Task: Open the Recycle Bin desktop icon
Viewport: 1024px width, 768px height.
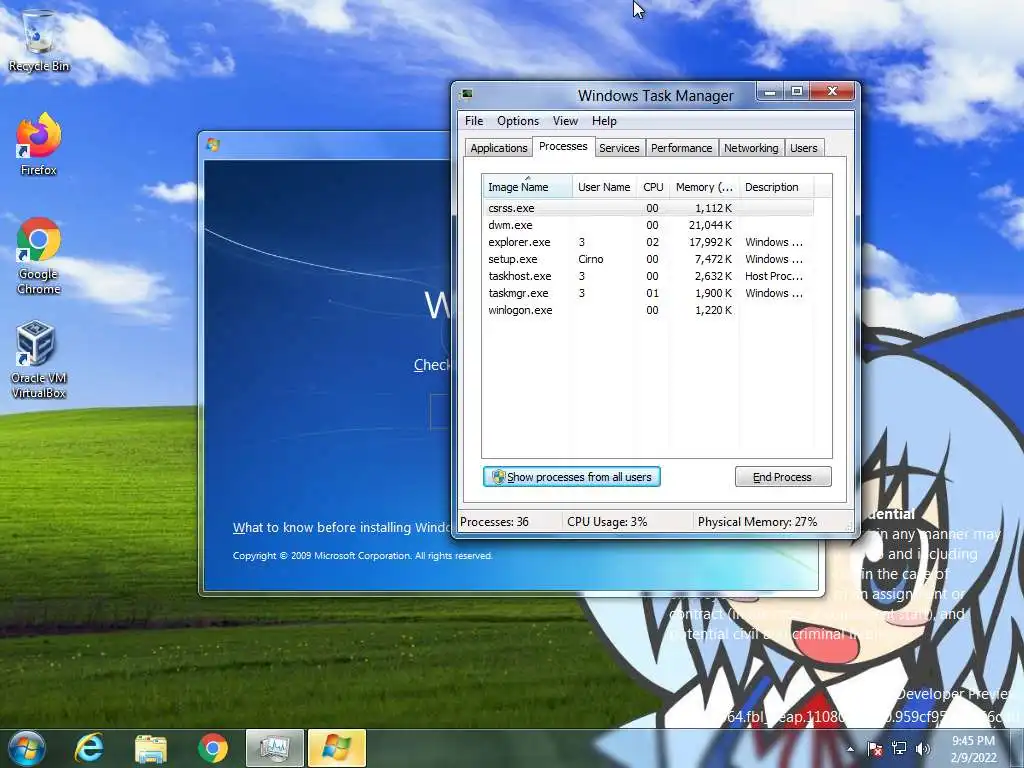Action: click(39, 41)
